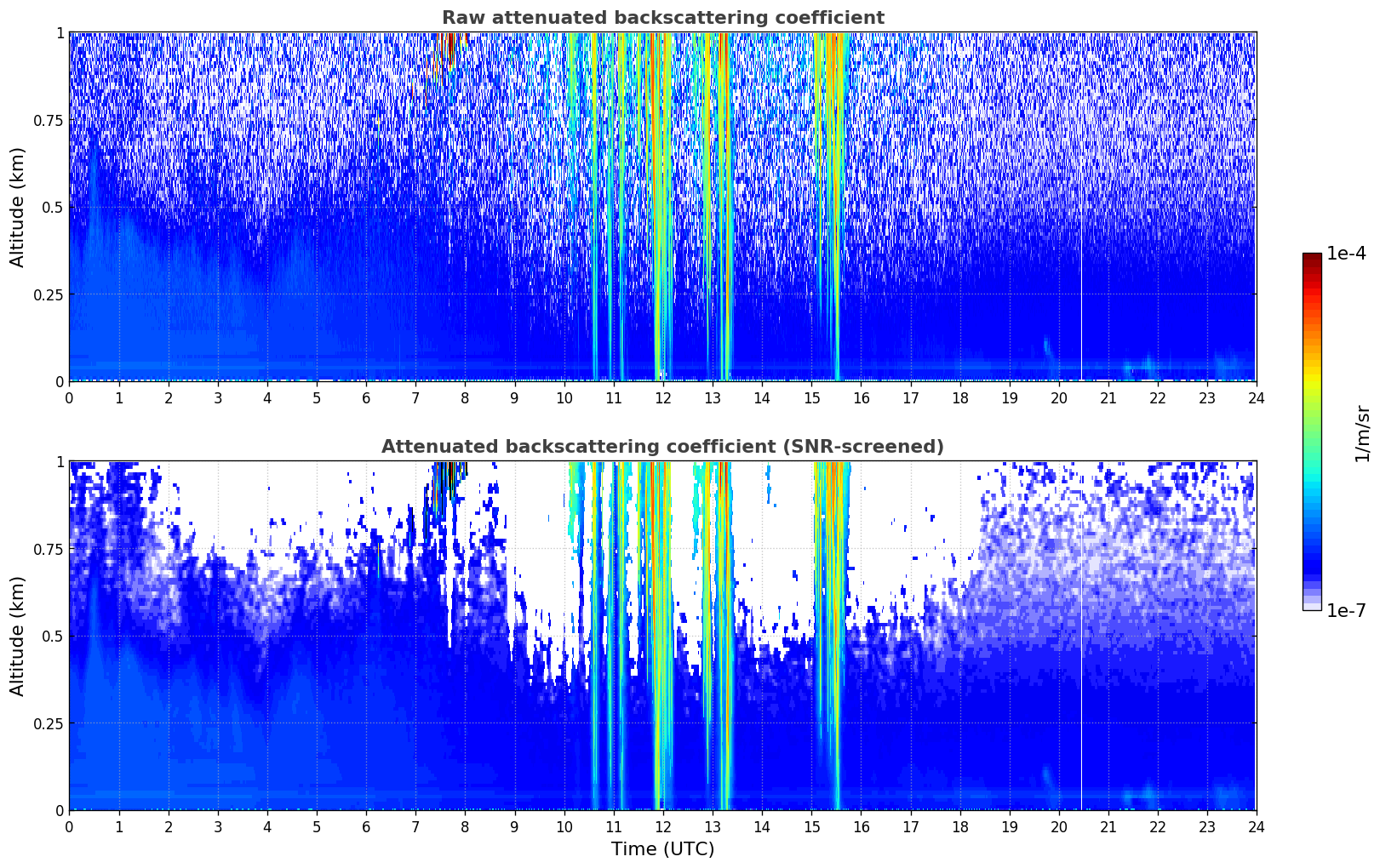
Task: Click the '0.5' altitude tick of the SNR-screened plot
Action: click(x=52, y=636)
